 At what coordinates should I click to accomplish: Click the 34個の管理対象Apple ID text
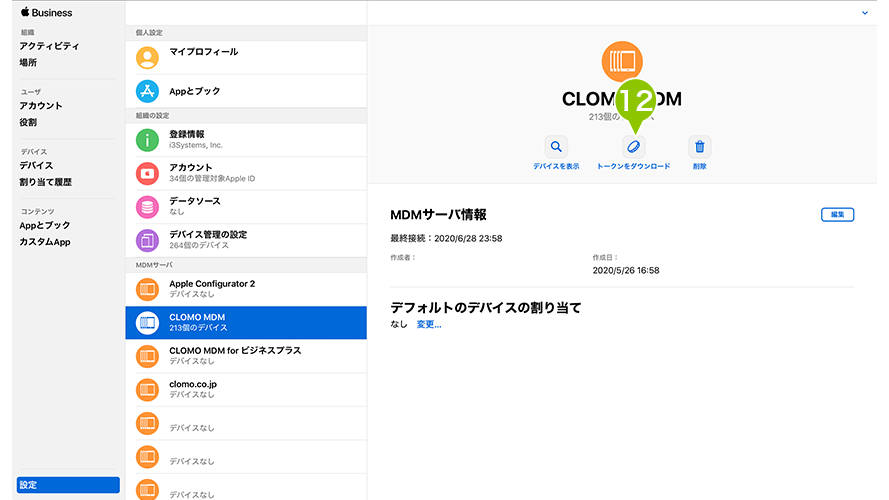point(212,179)
